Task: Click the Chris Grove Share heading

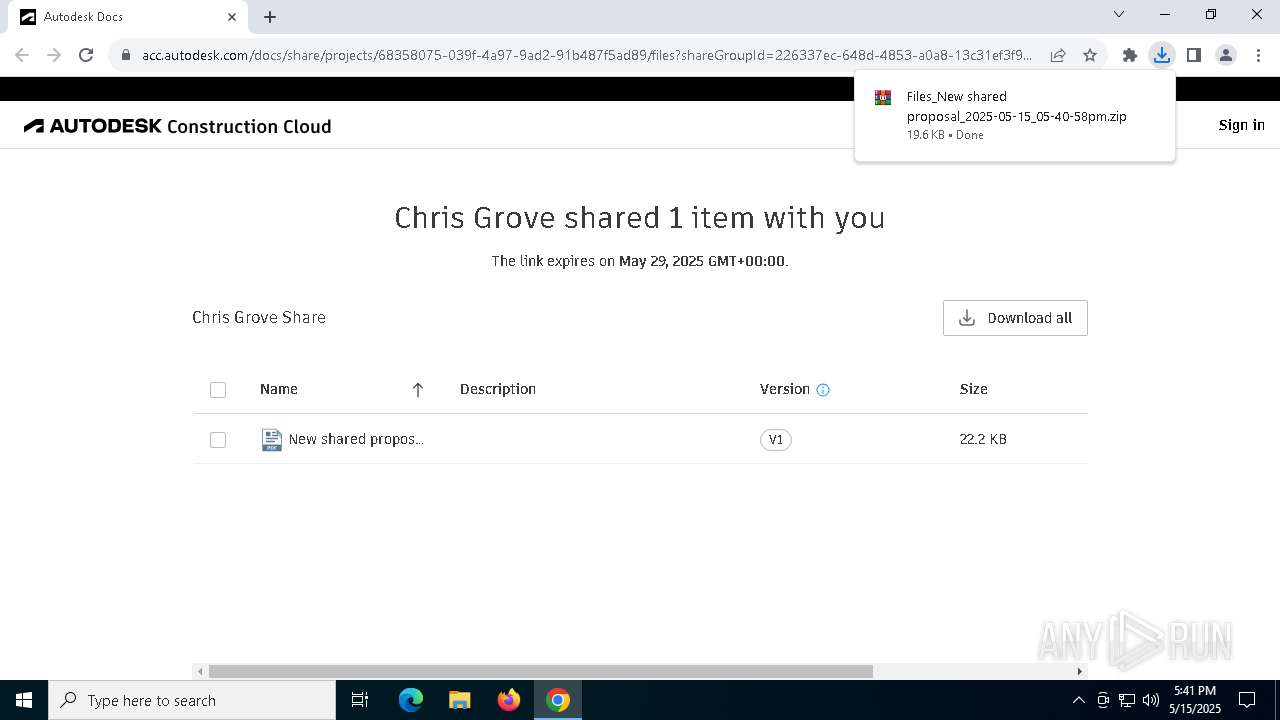Action: (259, 317)
